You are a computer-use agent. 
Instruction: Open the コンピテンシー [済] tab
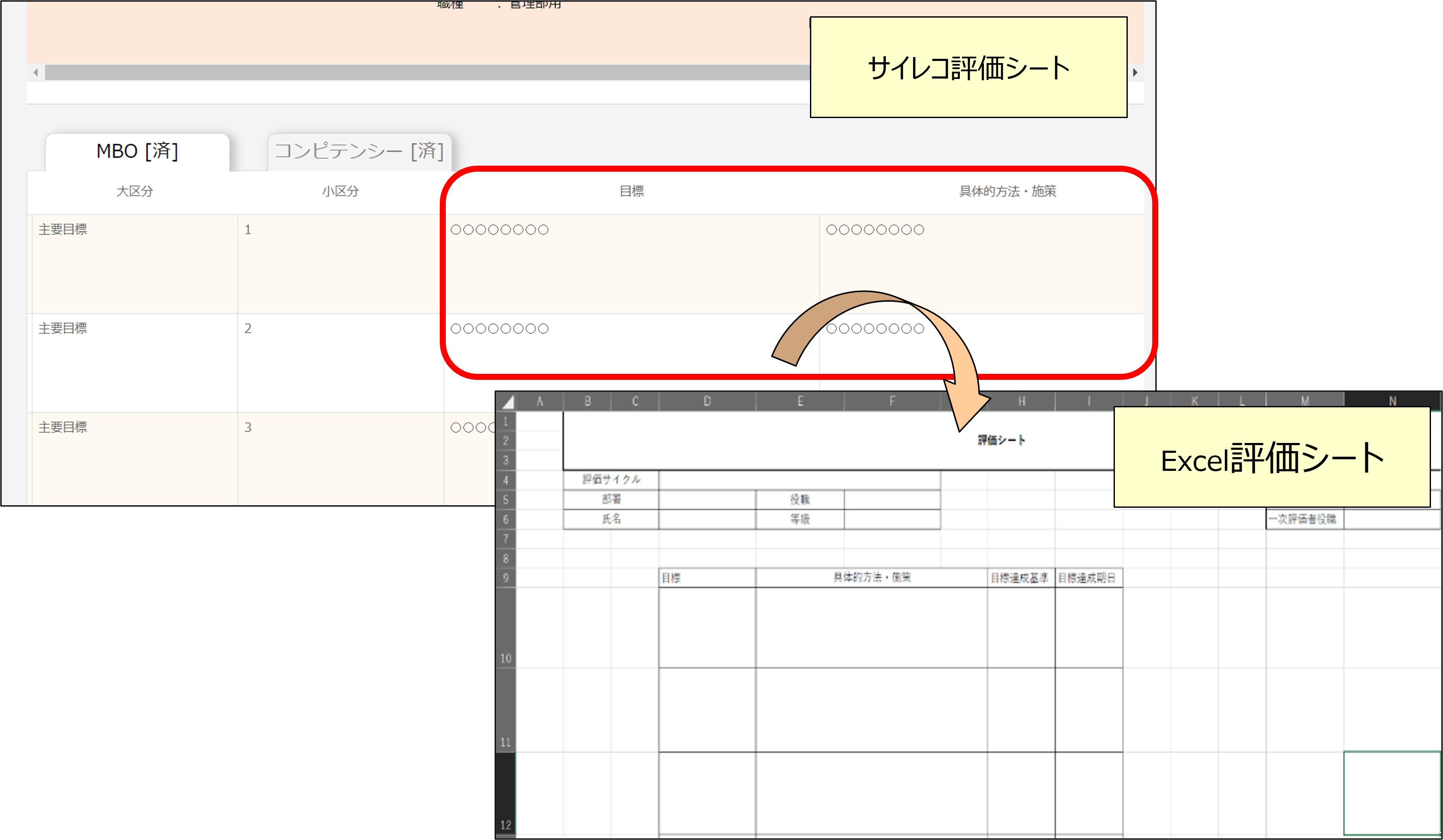(x=359, y=151)
